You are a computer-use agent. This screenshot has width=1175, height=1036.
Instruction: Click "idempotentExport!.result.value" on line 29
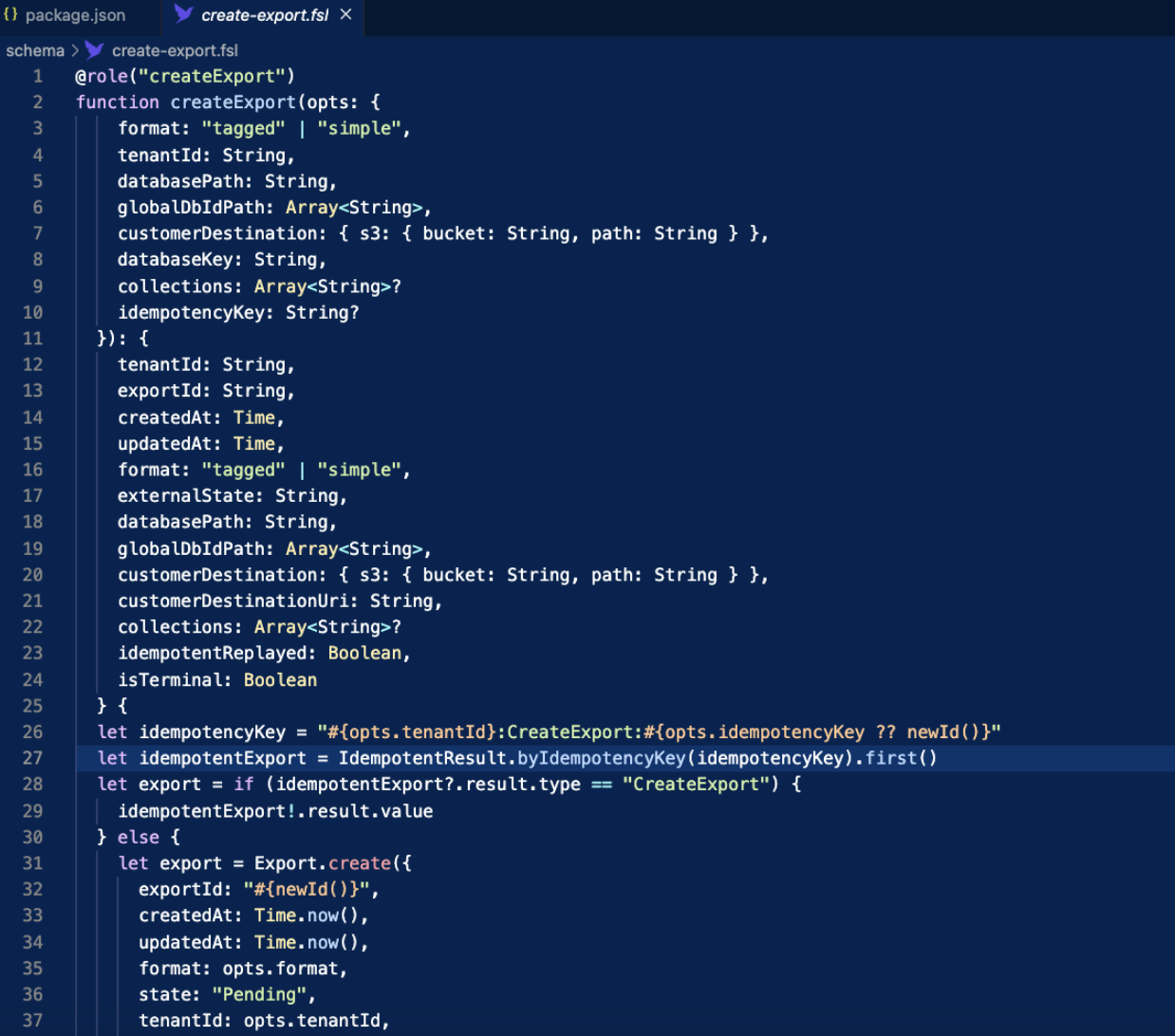pyautogui.click(x=275, y=811)
